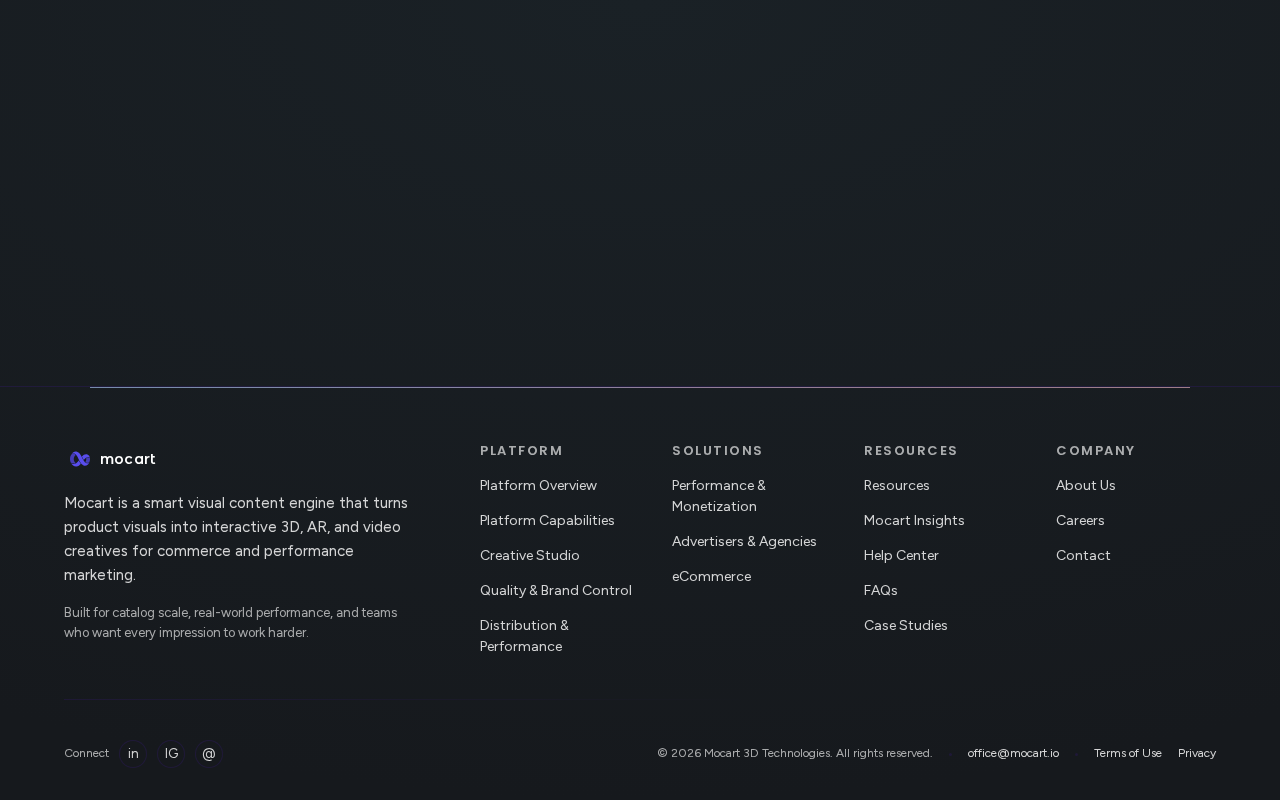This screenshot has height=800, width=1280.
Task: Open Advertisers & Agencies page
Action: (x=744, y=541)
